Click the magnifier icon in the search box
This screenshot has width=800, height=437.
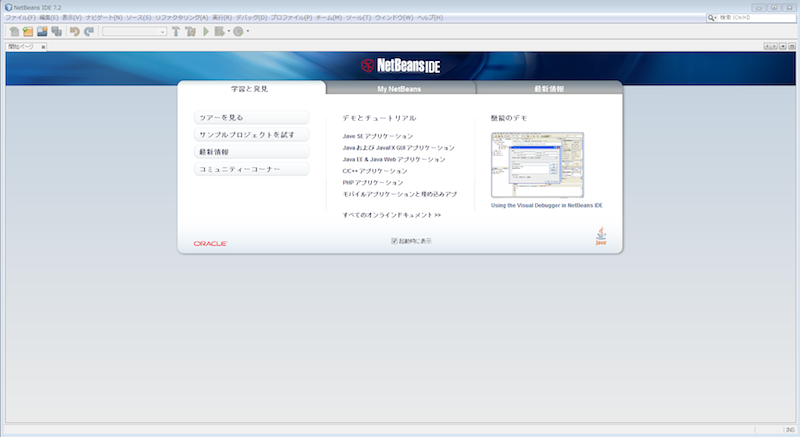[712, 18]
